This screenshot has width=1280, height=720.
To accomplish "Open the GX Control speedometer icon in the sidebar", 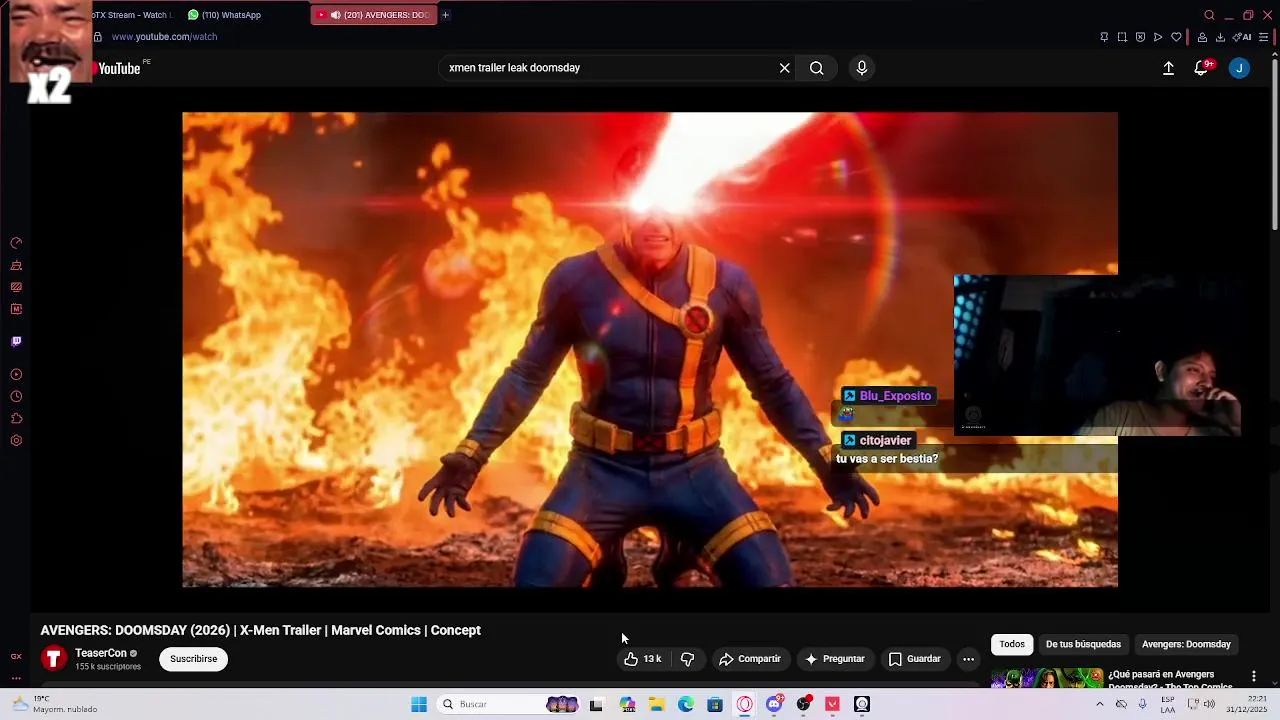I will tap(16, 243).
